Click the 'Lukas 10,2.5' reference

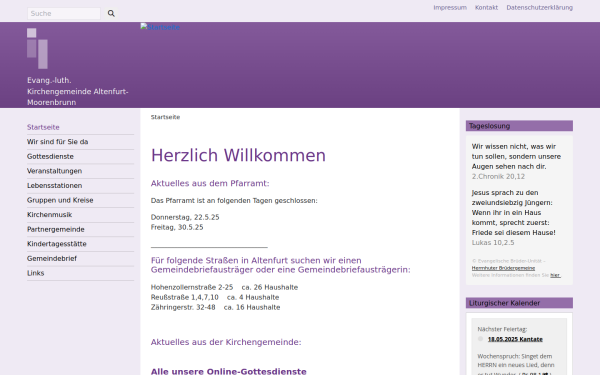point(493,243)
